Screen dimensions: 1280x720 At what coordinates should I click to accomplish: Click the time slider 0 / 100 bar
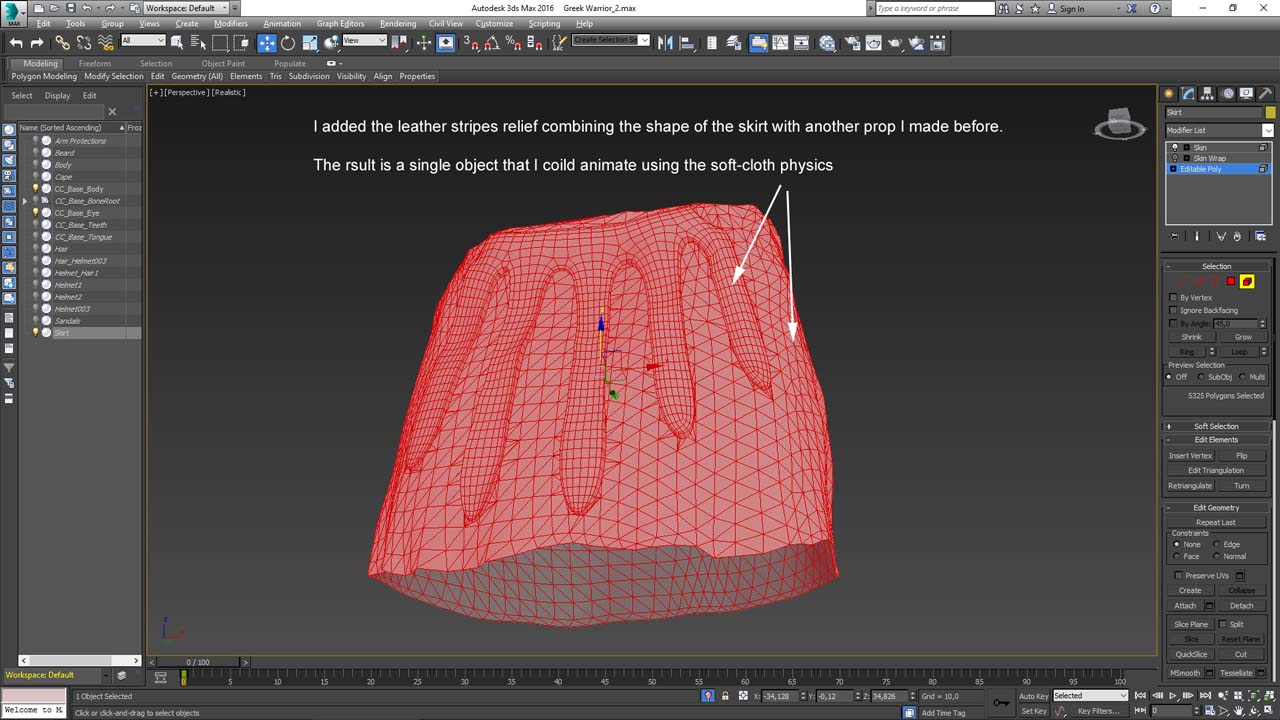(198, 662)
